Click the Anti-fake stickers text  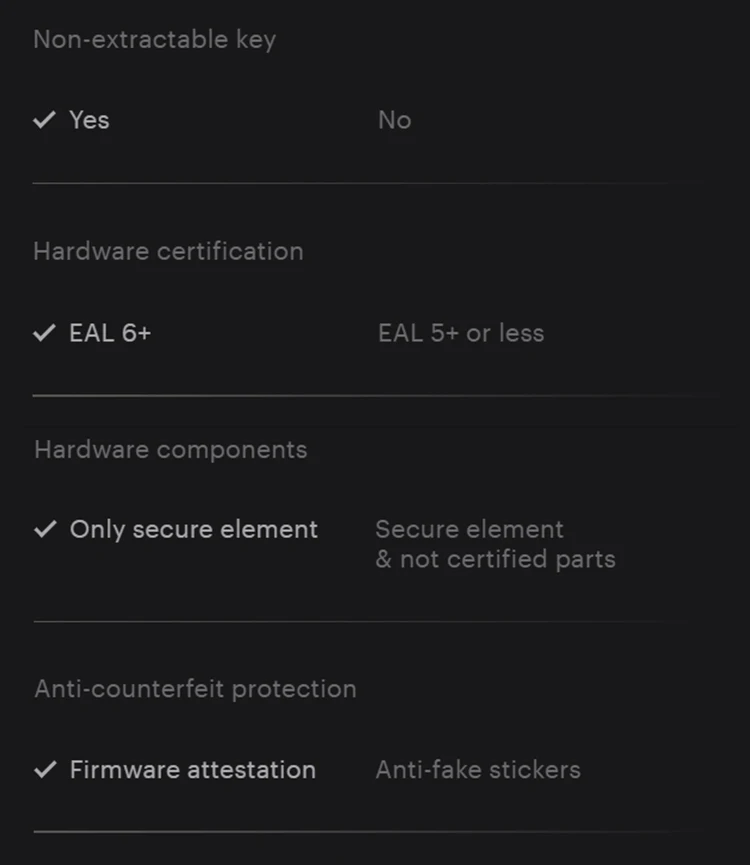477,770
